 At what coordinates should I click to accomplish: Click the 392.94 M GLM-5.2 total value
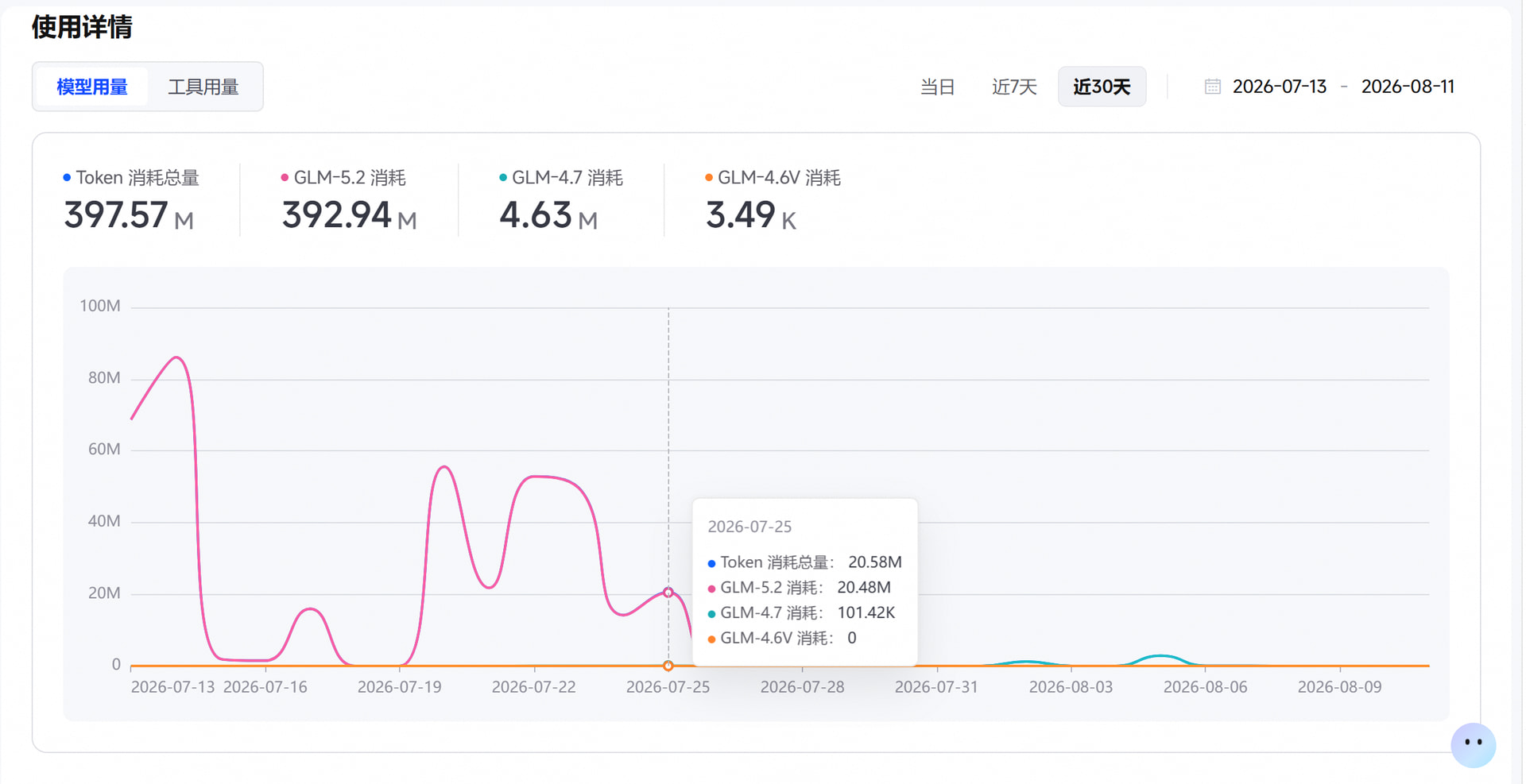(x=350, y=215)
